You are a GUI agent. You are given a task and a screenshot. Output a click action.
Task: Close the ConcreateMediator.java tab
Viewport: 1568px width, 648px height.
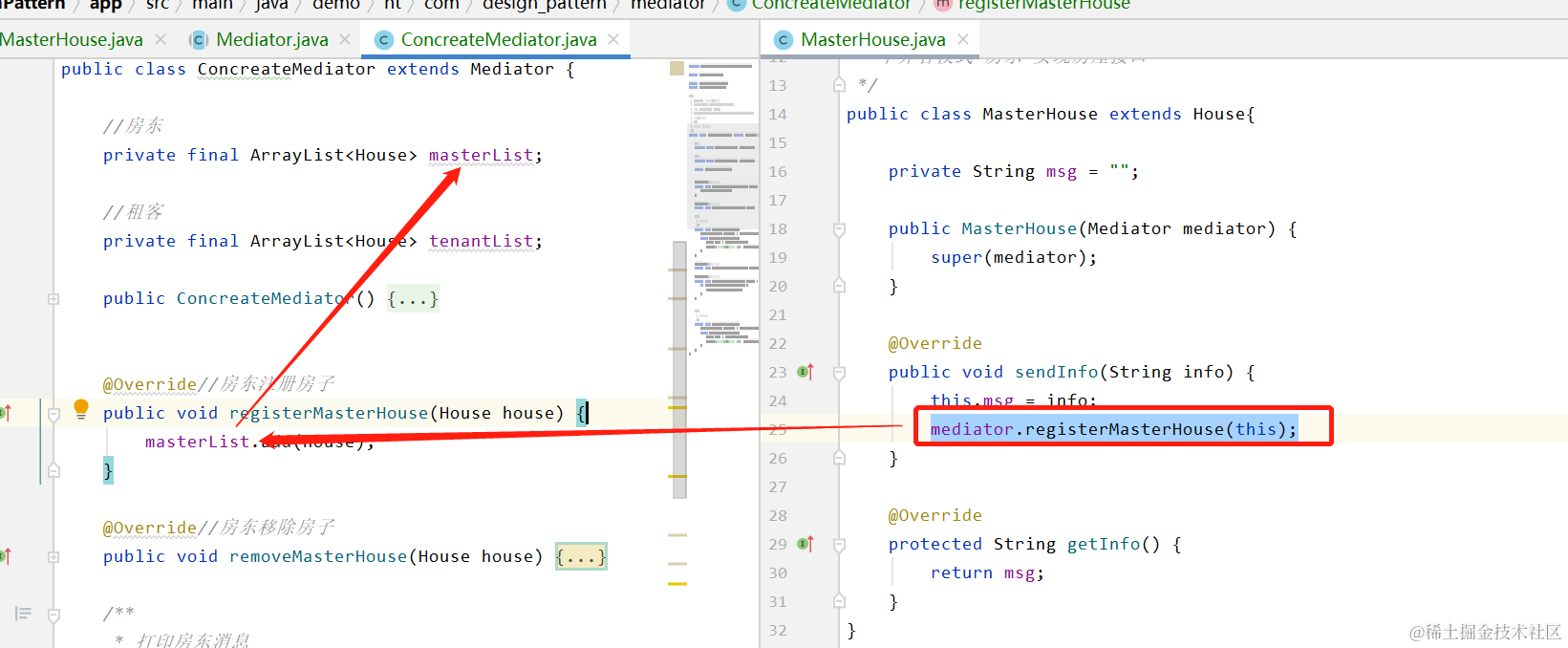[613, 39]
